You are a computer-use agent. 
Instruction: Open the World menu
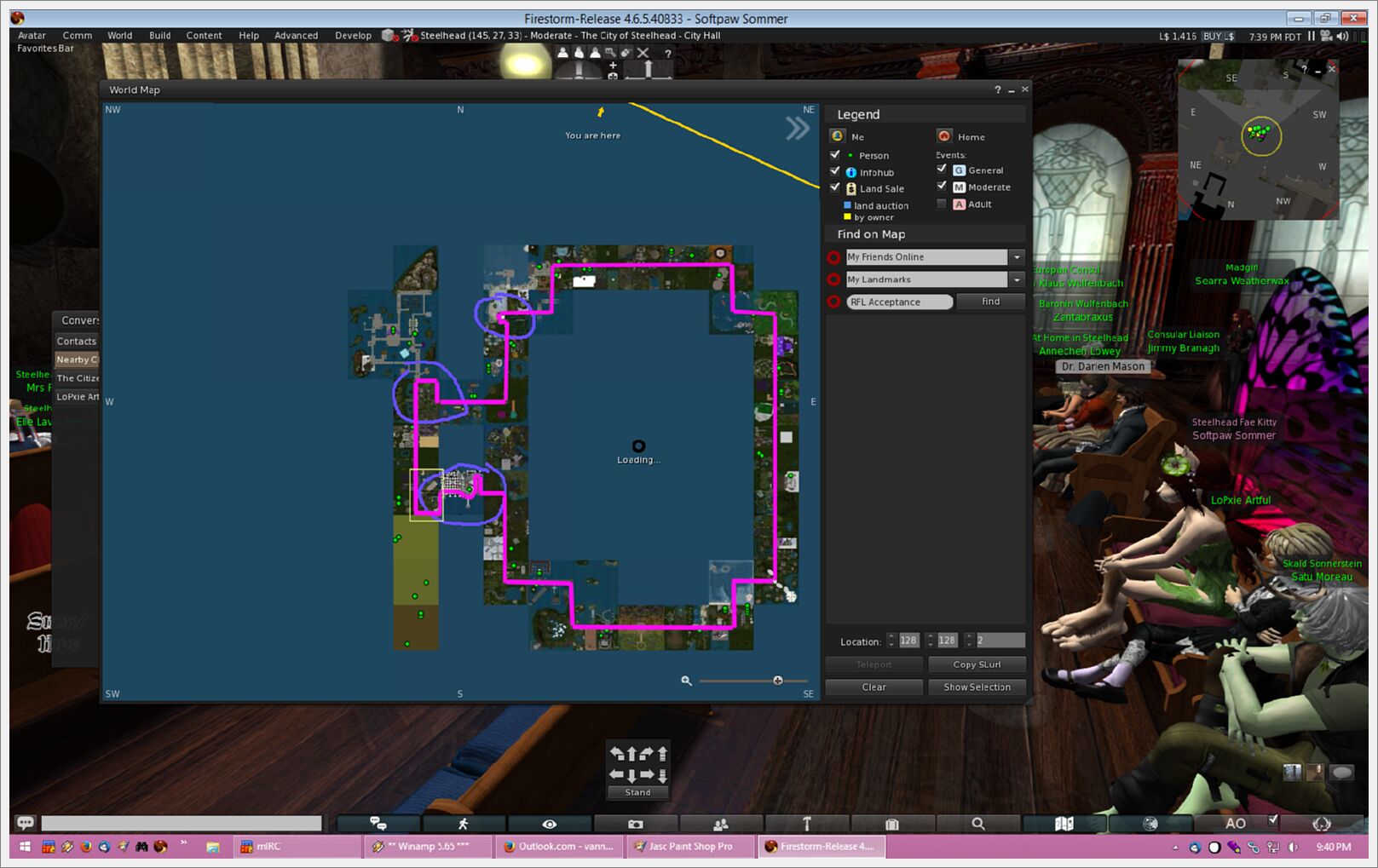click(119, 36)
